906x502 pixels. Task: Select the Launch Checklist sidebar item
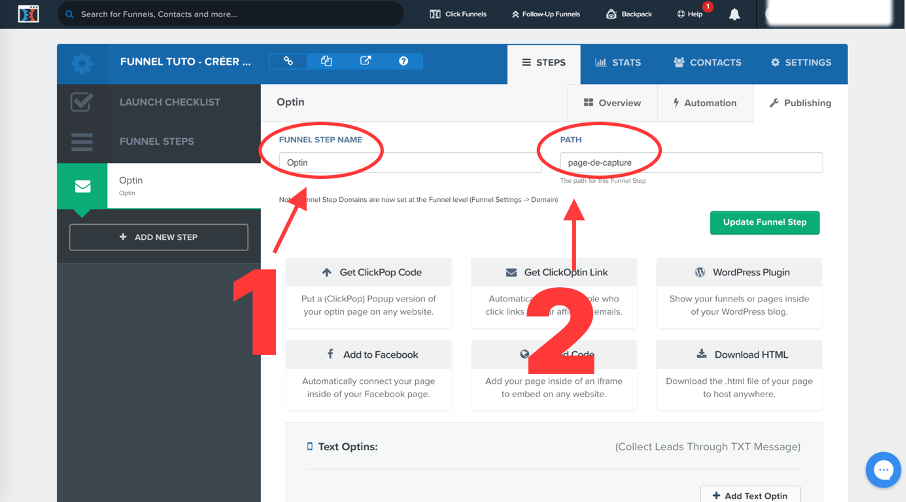(x=159, y=102)
